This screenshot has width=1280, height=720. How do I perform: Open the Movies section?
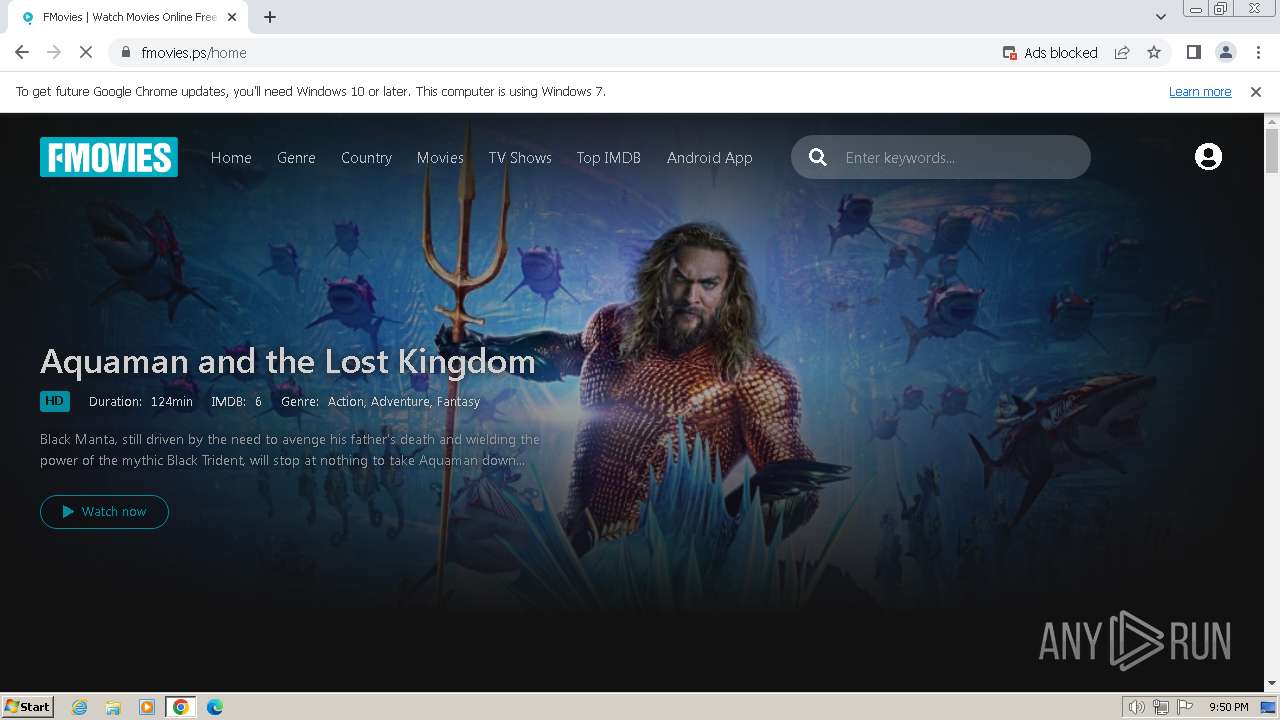click(440, 157)
